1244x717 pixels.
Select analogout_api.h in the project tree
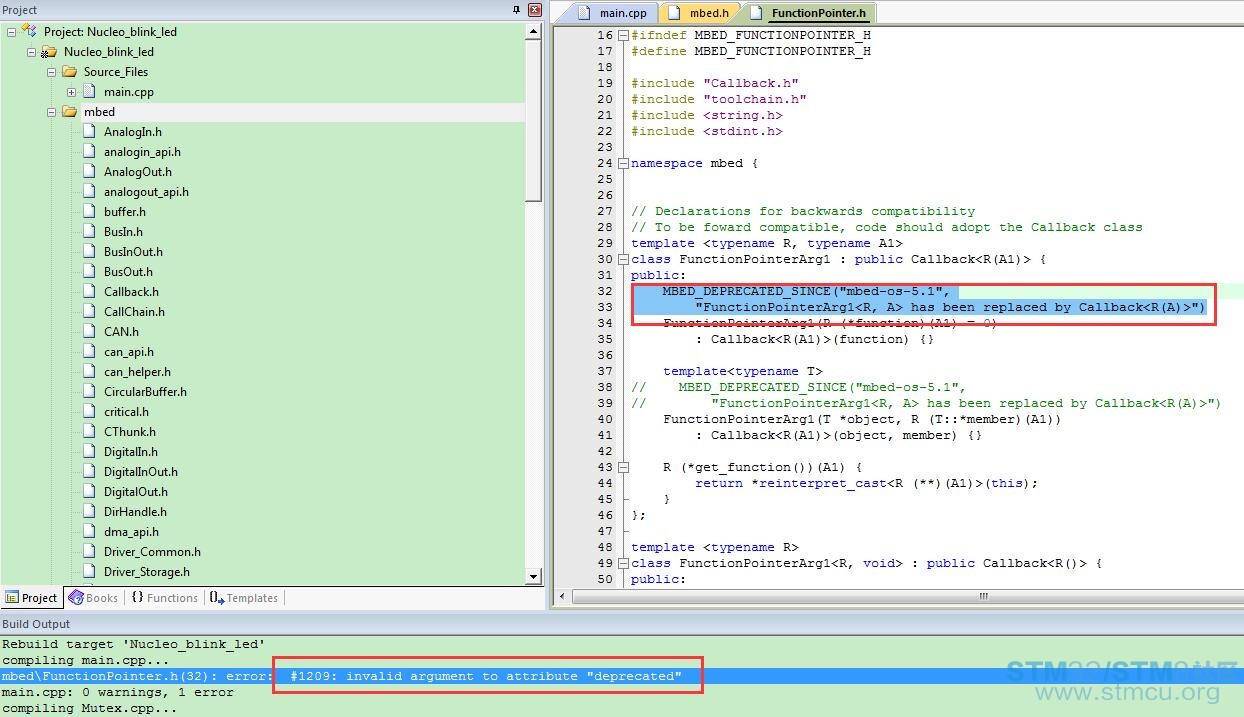[146, 192]
